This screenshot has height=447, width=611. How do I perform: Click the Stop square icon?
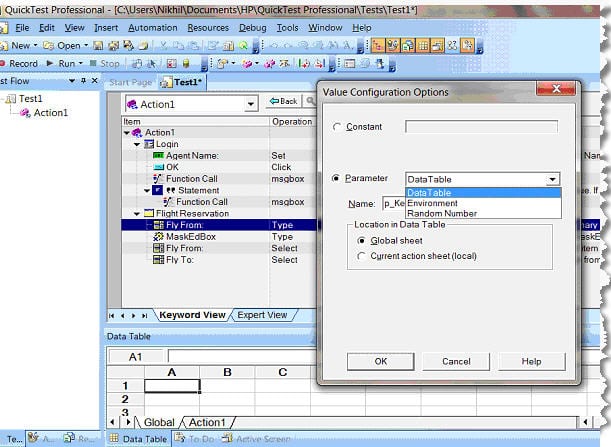click(x=93, y=63)
